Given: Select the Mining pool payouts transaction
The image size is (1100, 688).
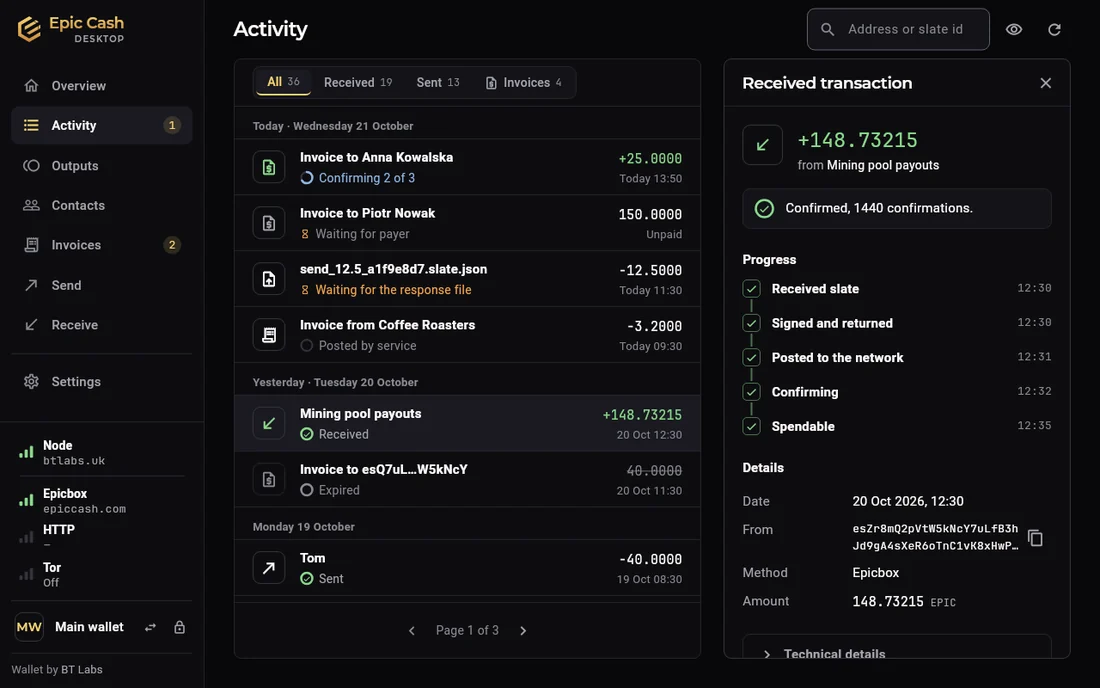Looking at the screenshot, I should (467, 424).
